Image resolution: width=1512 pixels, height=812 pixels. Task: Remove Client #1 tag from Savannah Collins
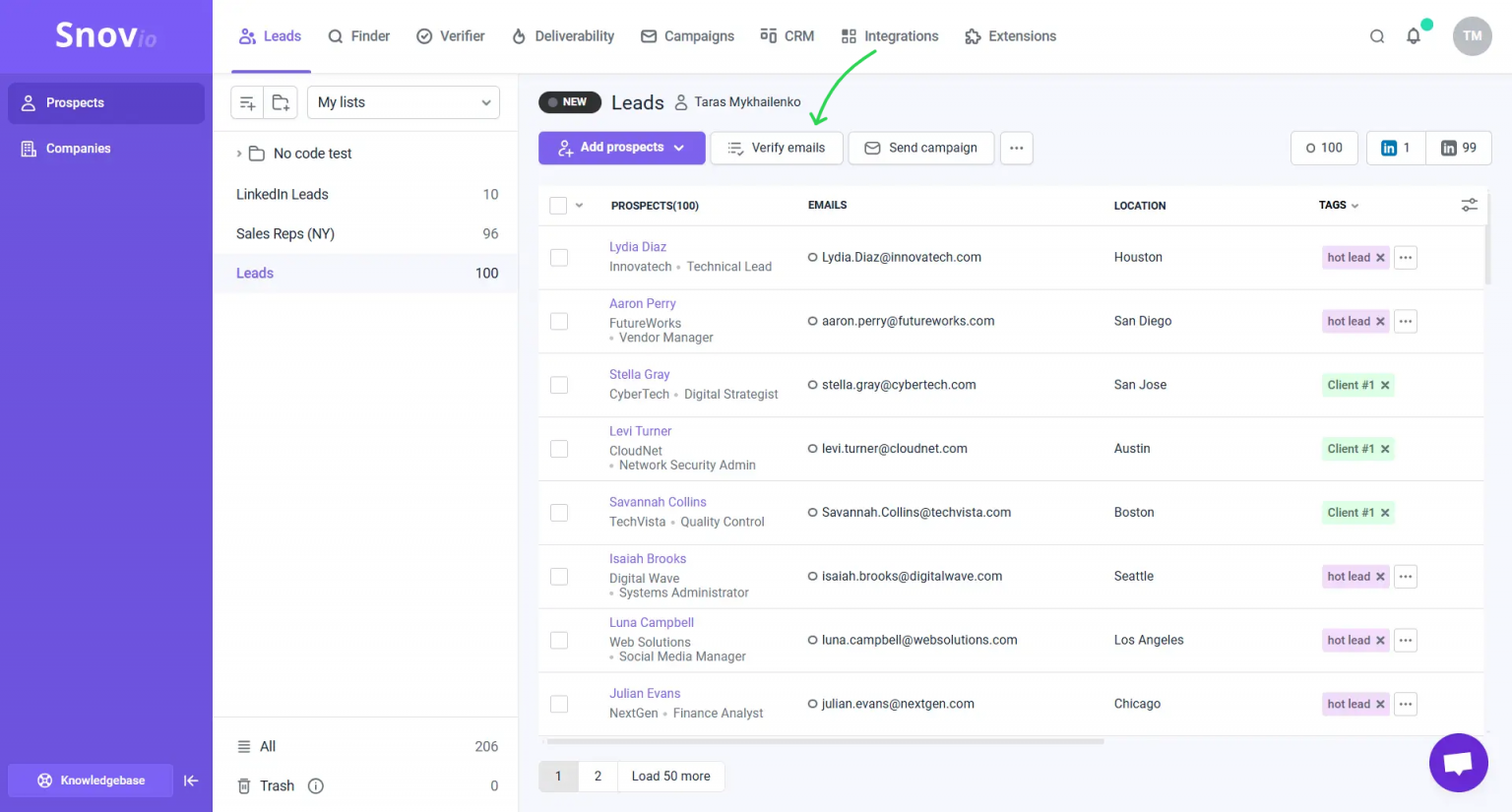click(x=1385, y=513)
